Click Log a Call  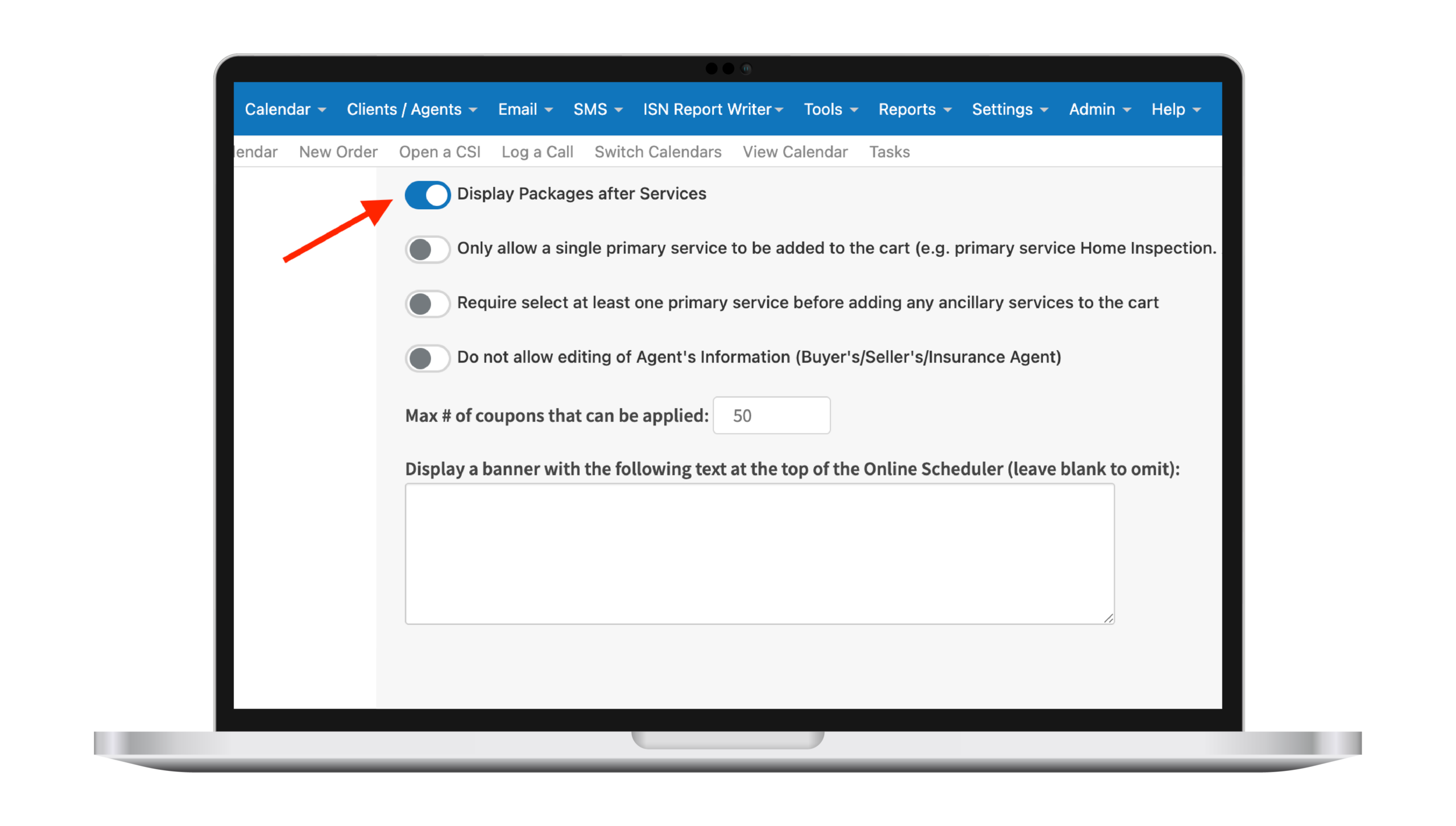pyautogui.click(x=537, y=152)
